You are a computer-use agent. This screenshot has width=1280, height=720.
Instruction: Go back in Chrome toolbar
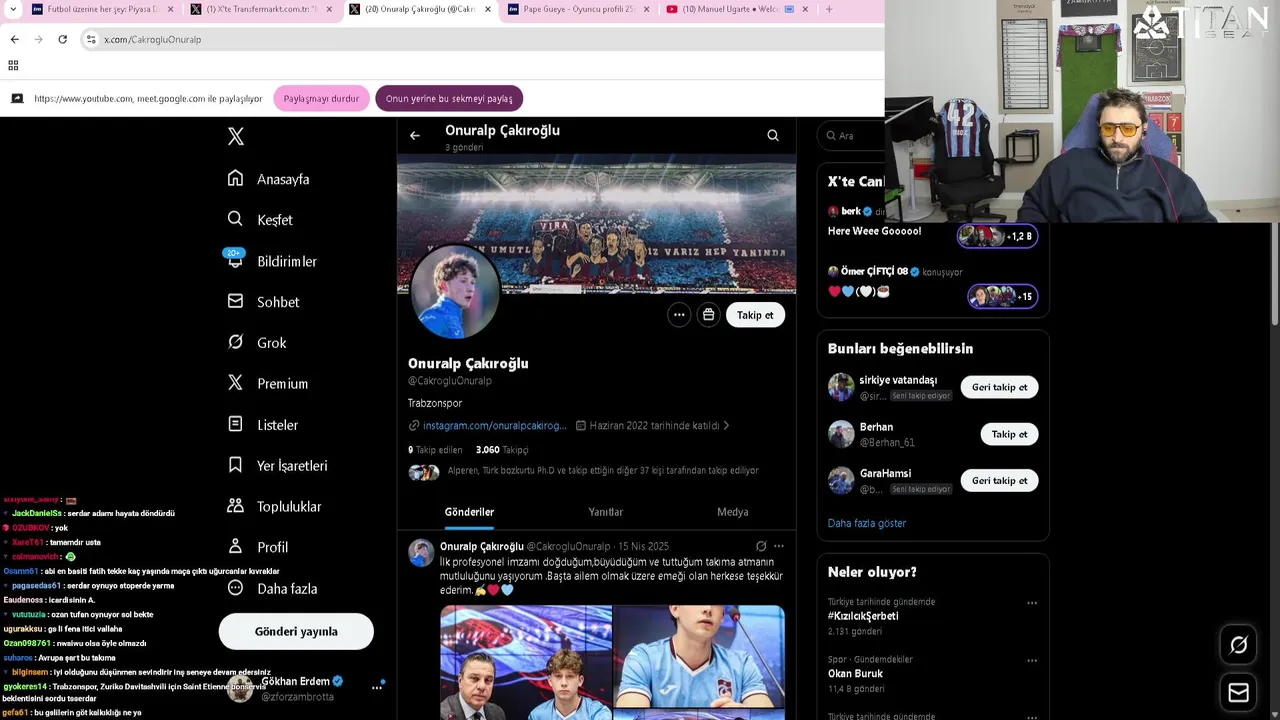tap(14, 39)
